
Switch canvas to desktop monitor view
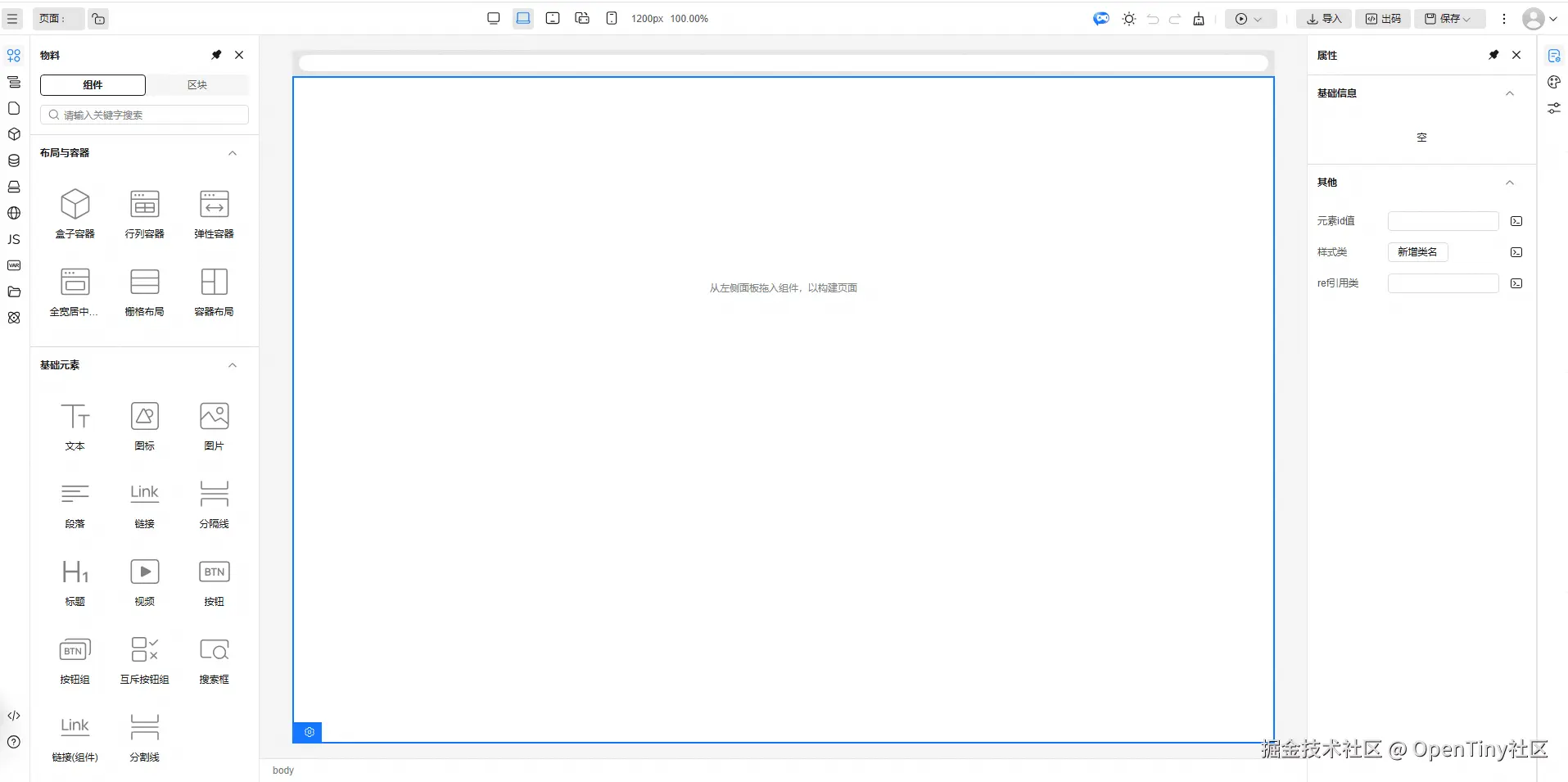click(494, 18)
